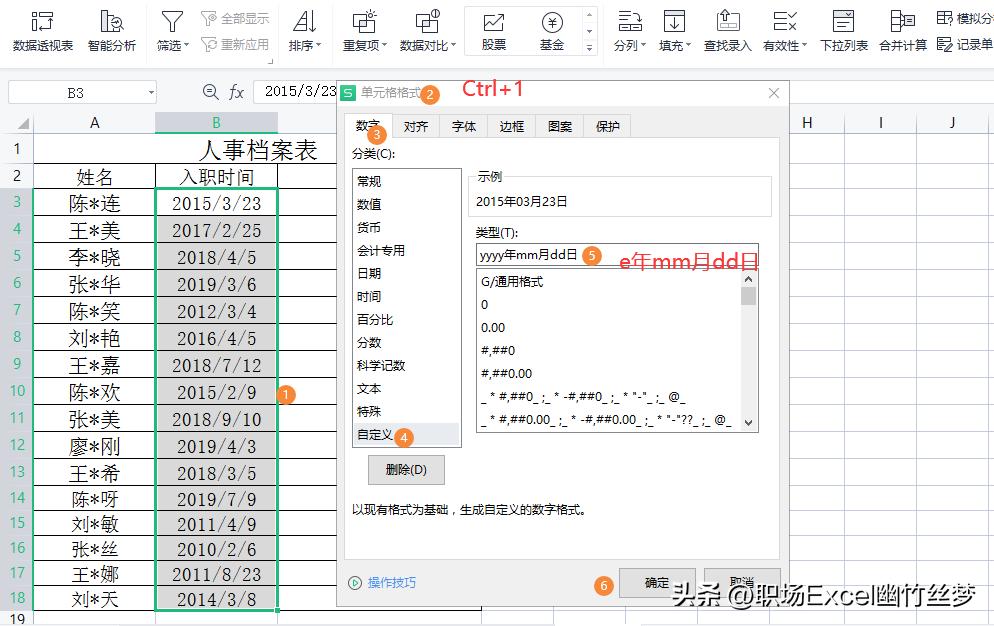The image size is (994, 626).
Task: Click the 合并计算 (Consolidate) icon
Action: 901,28
